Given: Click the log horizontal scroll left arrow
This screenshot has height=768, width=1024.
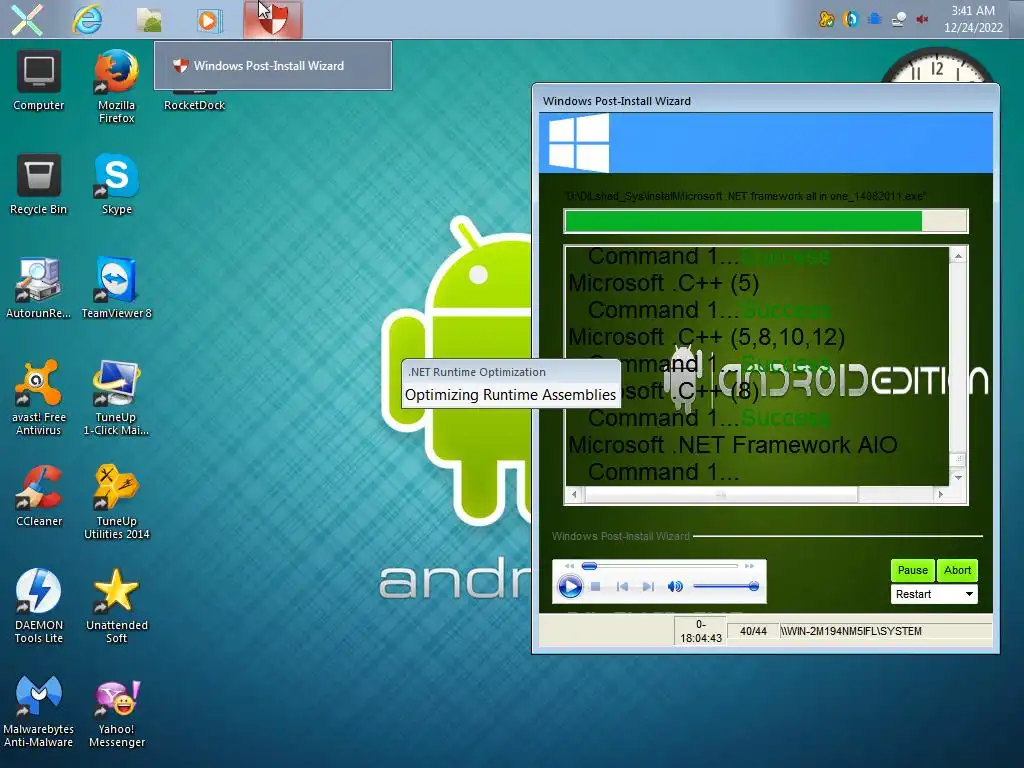Looking at the screenshot, I should point(574,494).
